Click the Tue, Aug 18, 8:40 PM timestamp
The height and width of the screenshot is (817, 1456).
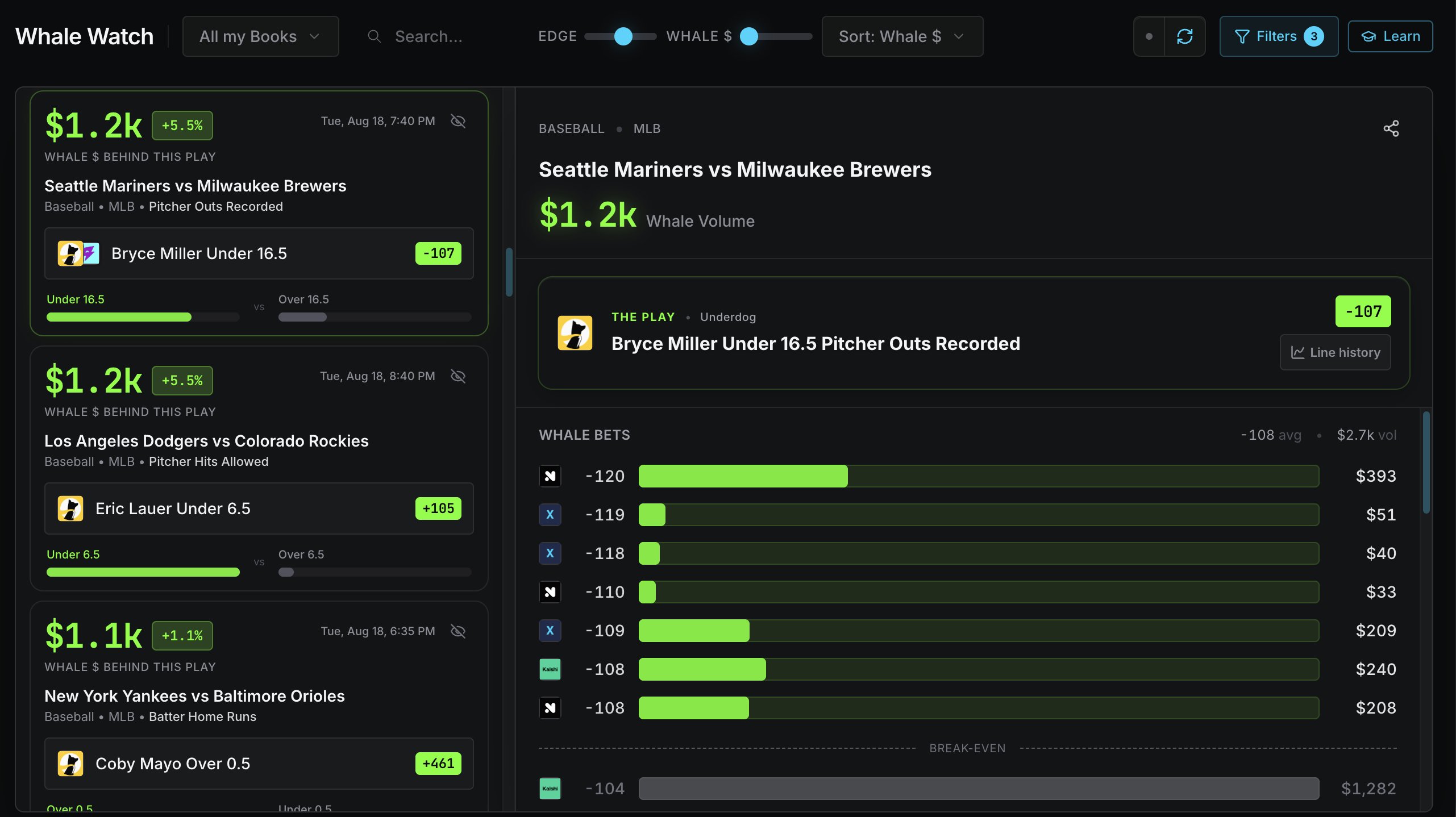(x=377, y=376)
